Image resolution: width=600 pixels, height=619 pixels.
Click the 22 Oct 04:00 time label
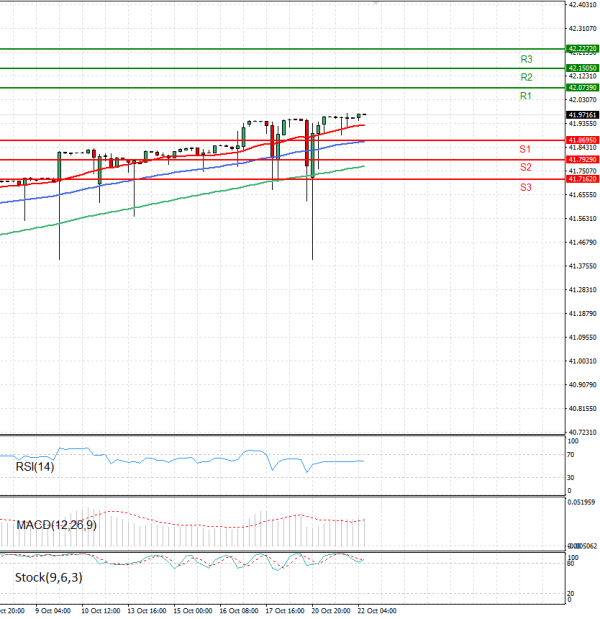click(377, 610)
